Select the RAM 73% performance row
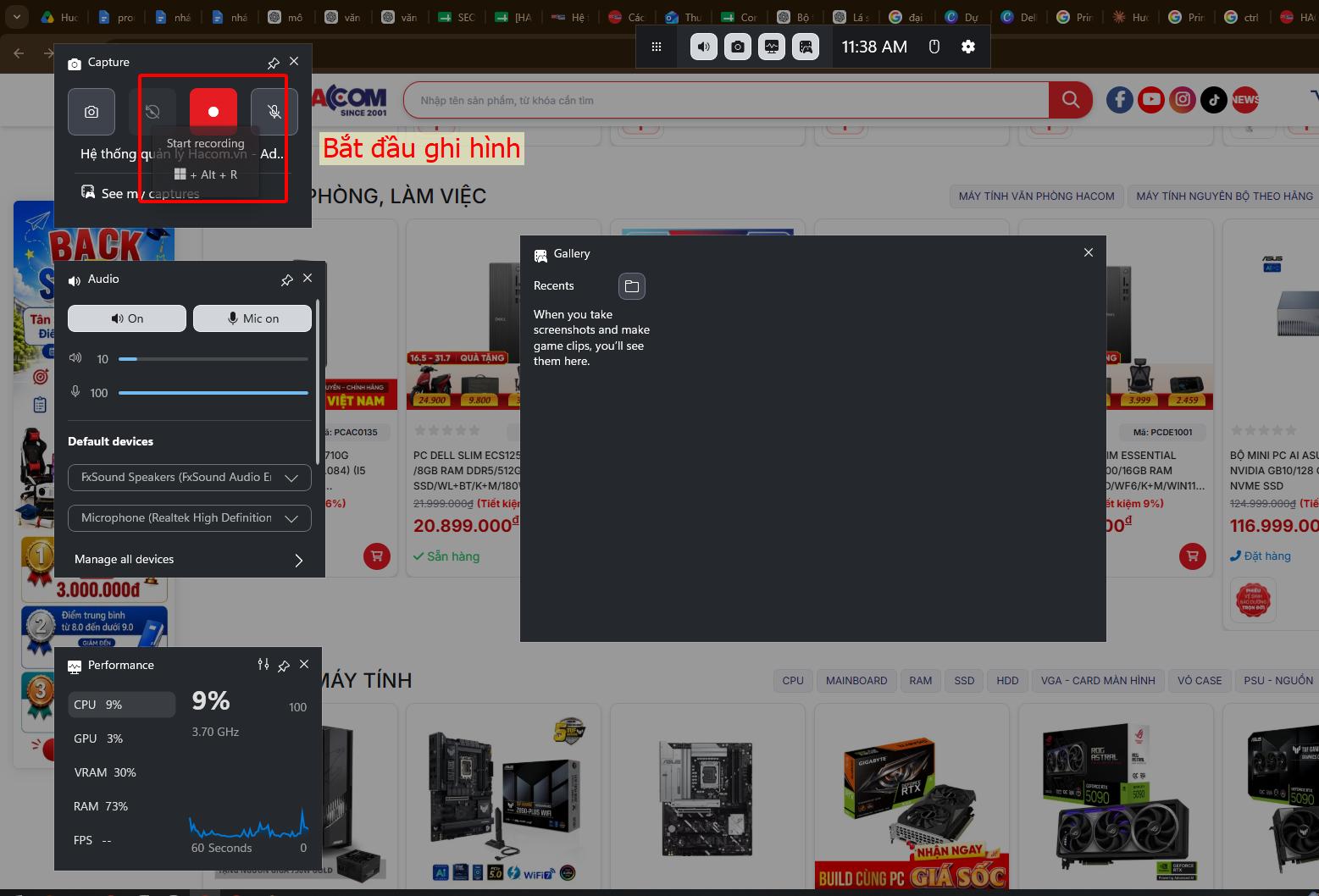Image resolution: width=1319 pixels, height=896 pixels. pyautogui.click(x=122, y=806)
